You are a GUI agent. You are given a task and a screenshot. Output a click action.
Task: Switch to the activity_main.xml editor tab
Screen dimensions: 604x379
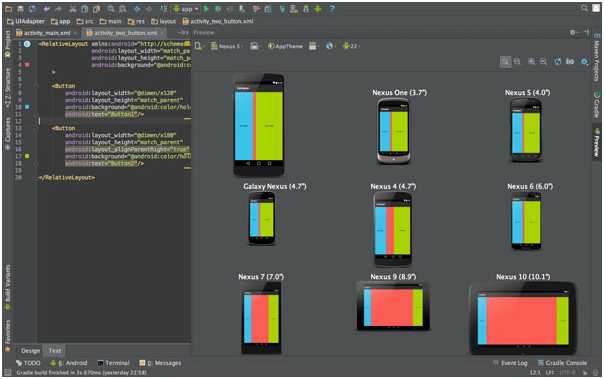[x=44, y=33]
